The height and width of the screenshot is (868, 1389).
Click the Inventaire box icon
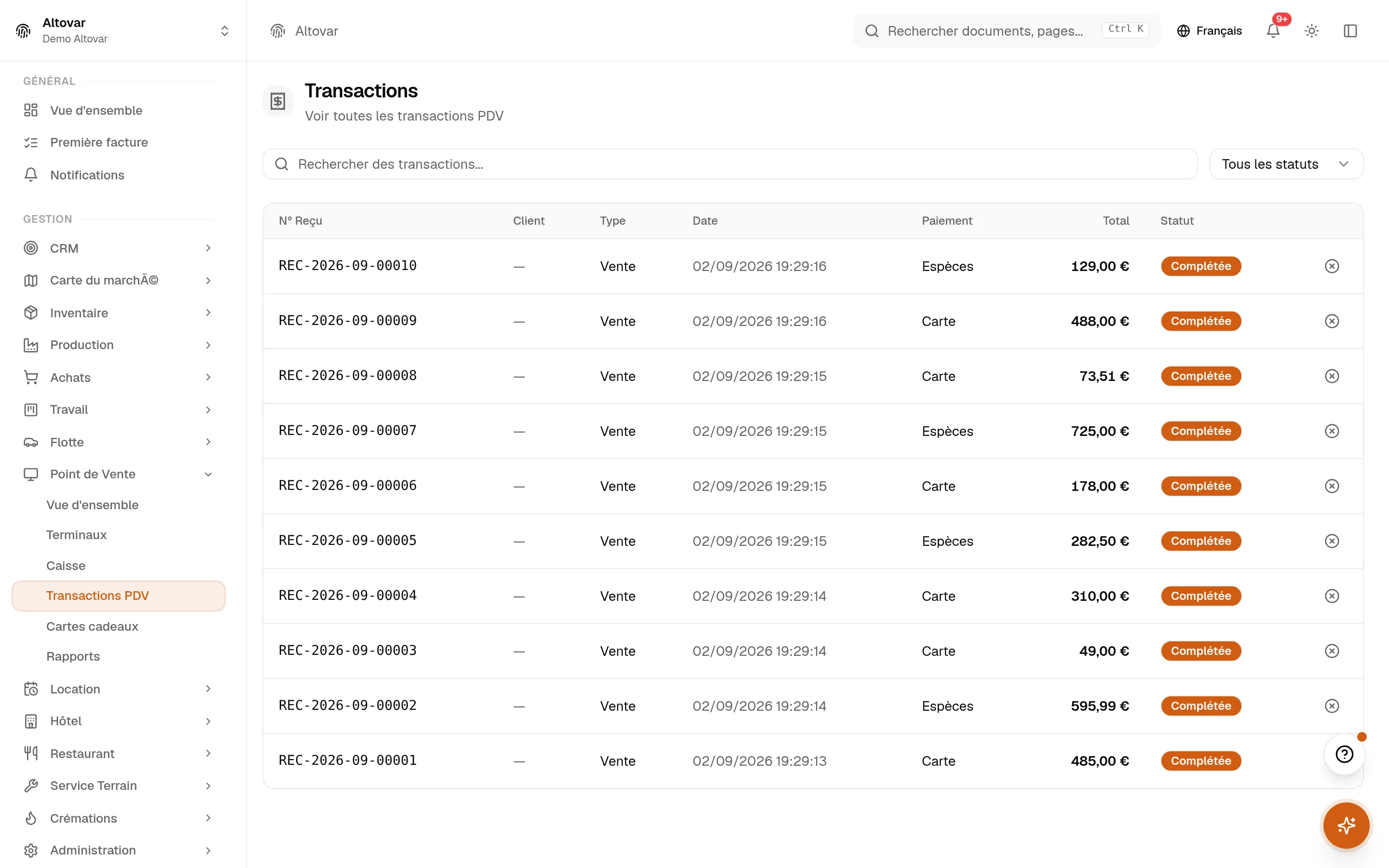tap(31, 313)
